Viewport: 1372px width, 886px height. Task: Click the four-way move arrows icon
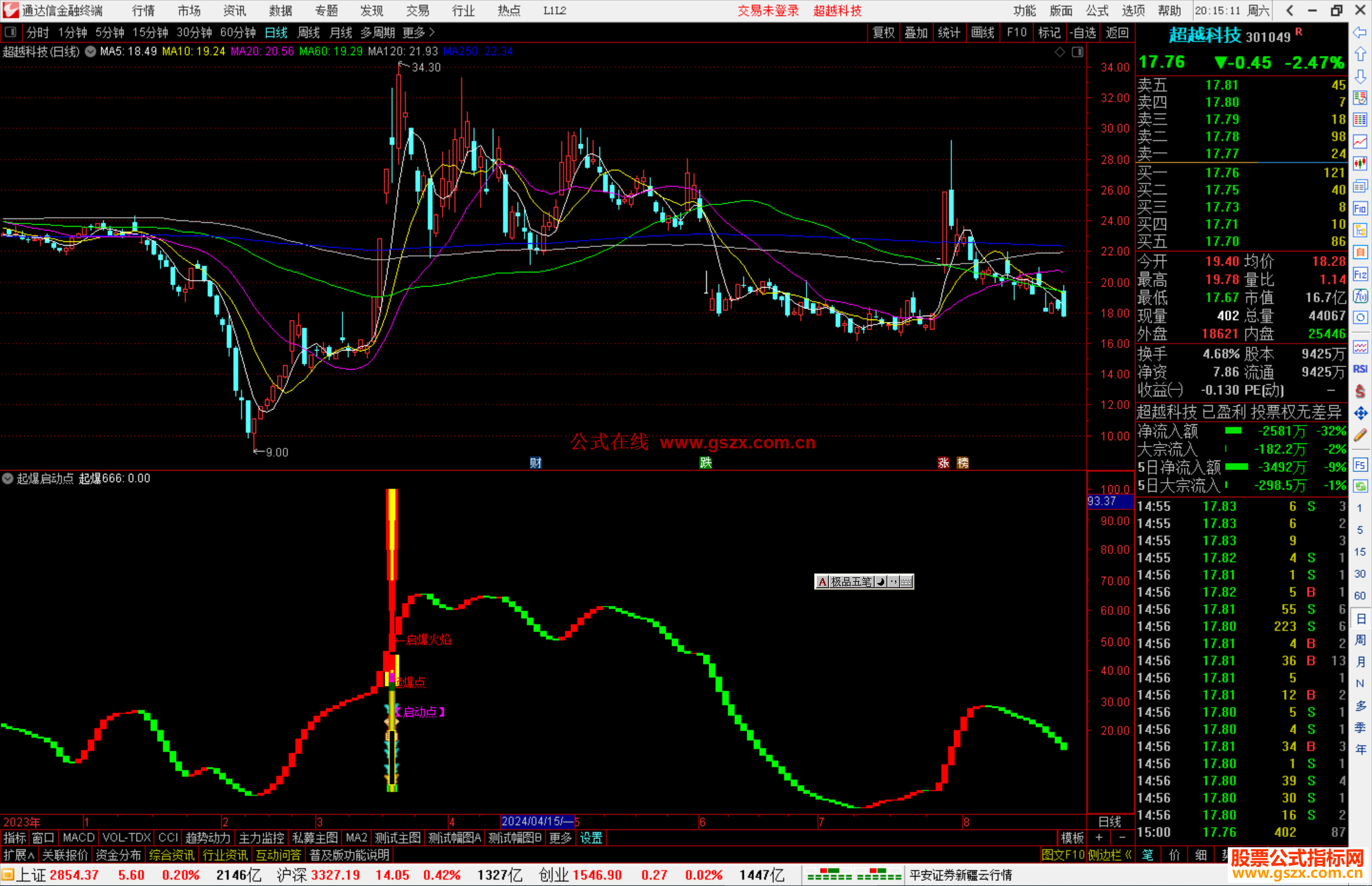(1360, 413)
